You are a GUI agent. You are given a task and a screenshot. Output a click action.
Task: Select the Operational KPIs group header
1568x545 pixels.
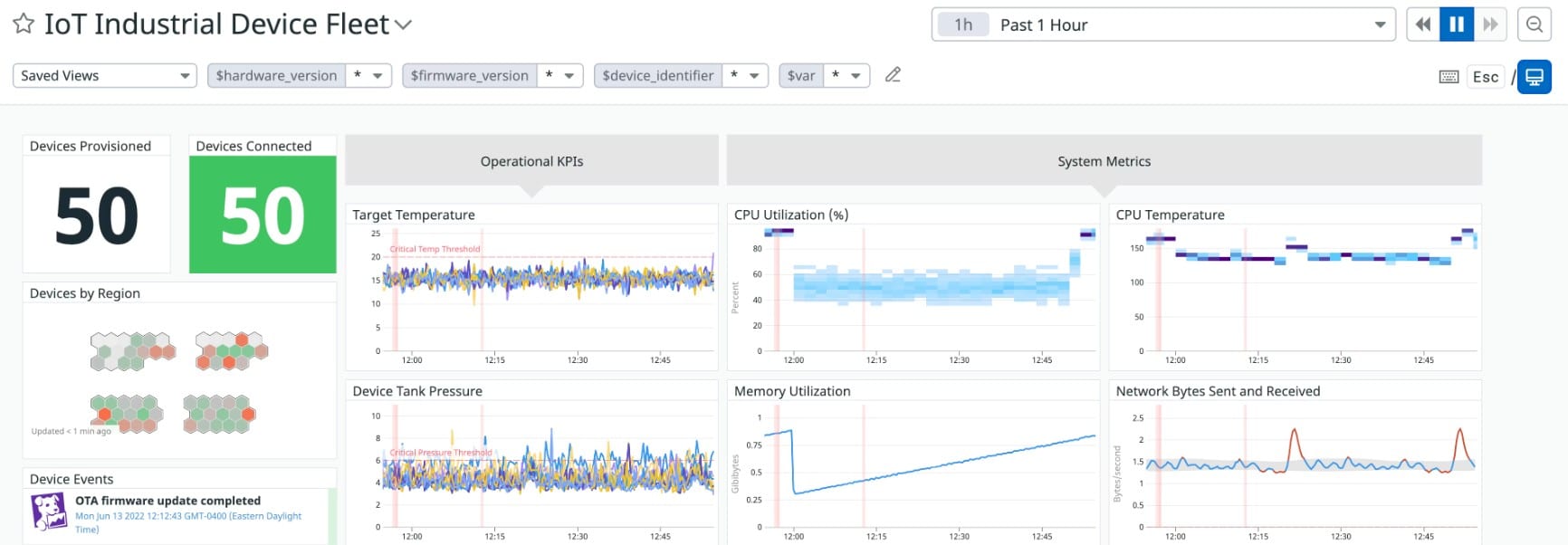[531, 161]
